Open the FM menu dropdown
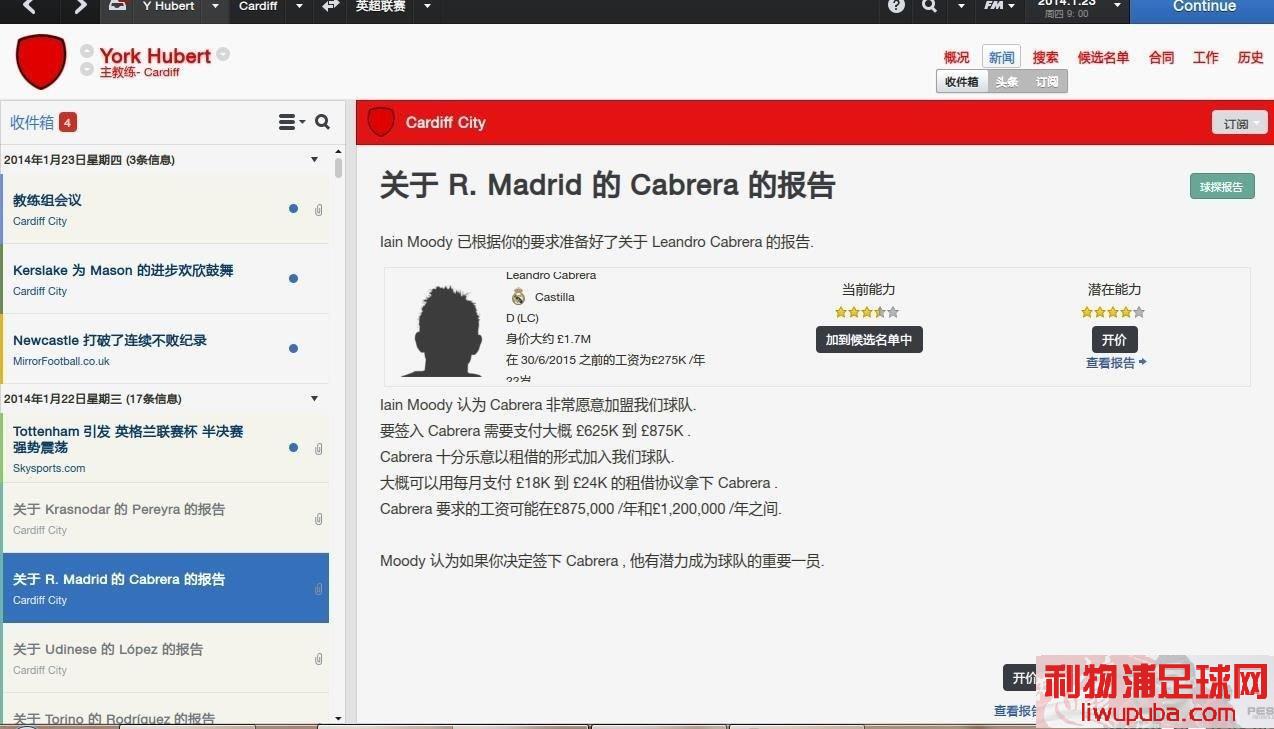Viewport: 1274px width, 729px height. coord(999,7)
